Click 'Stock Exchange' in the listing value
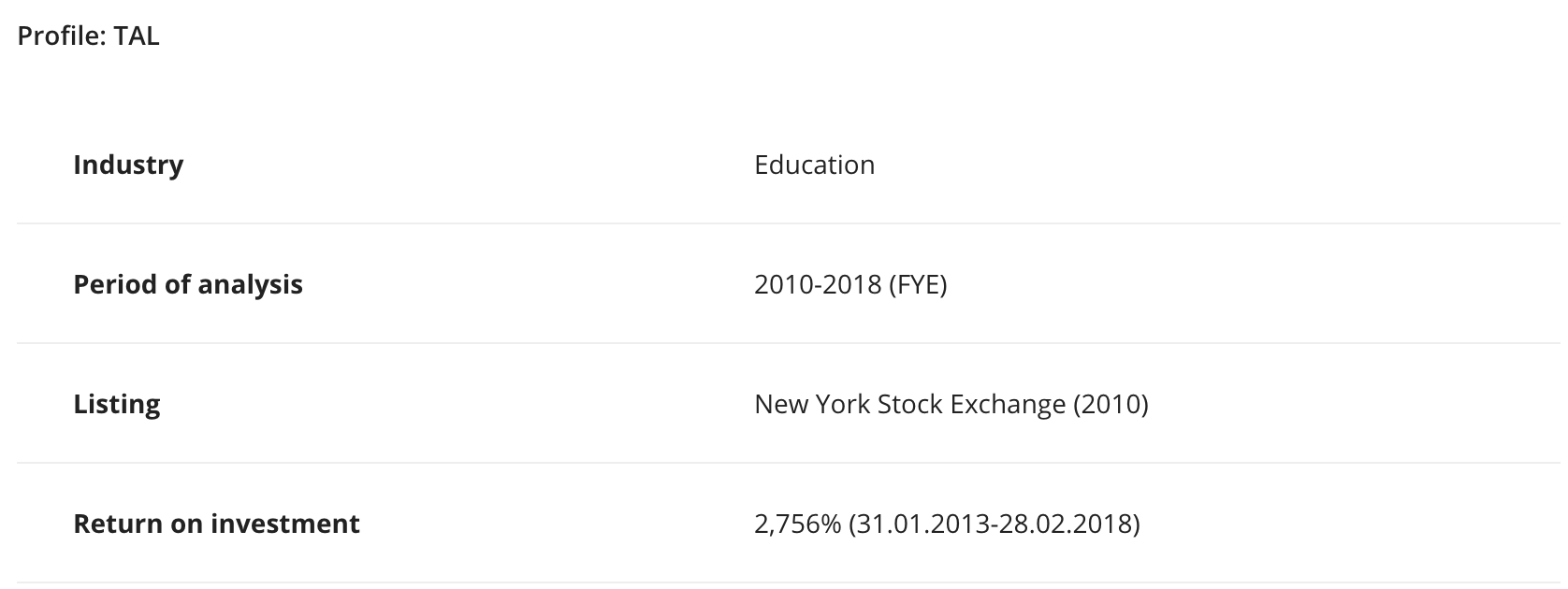The image size is (1568, 589). point(971,404)
